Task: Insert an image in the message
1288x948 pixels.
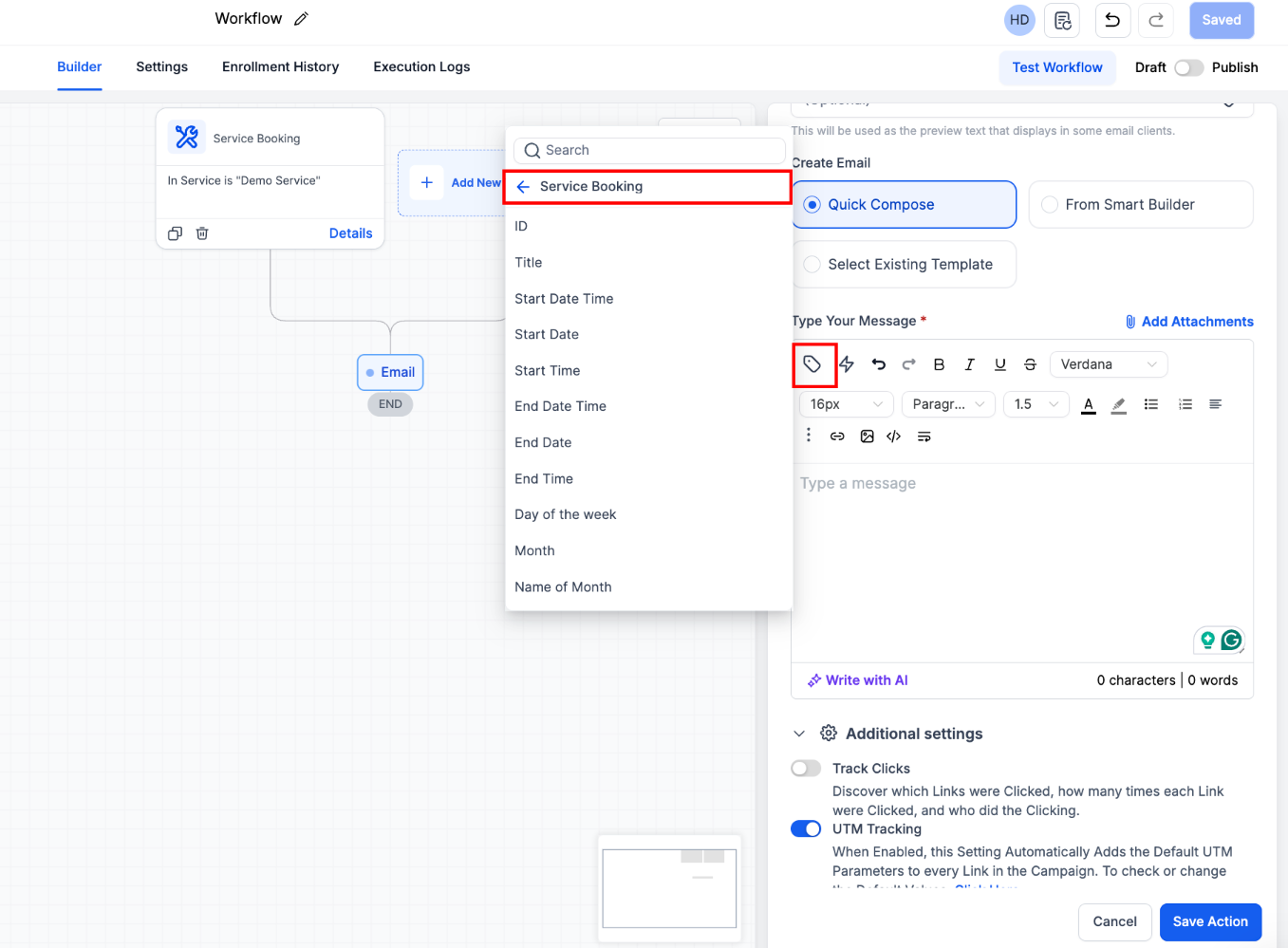Action: pos(867,437)
